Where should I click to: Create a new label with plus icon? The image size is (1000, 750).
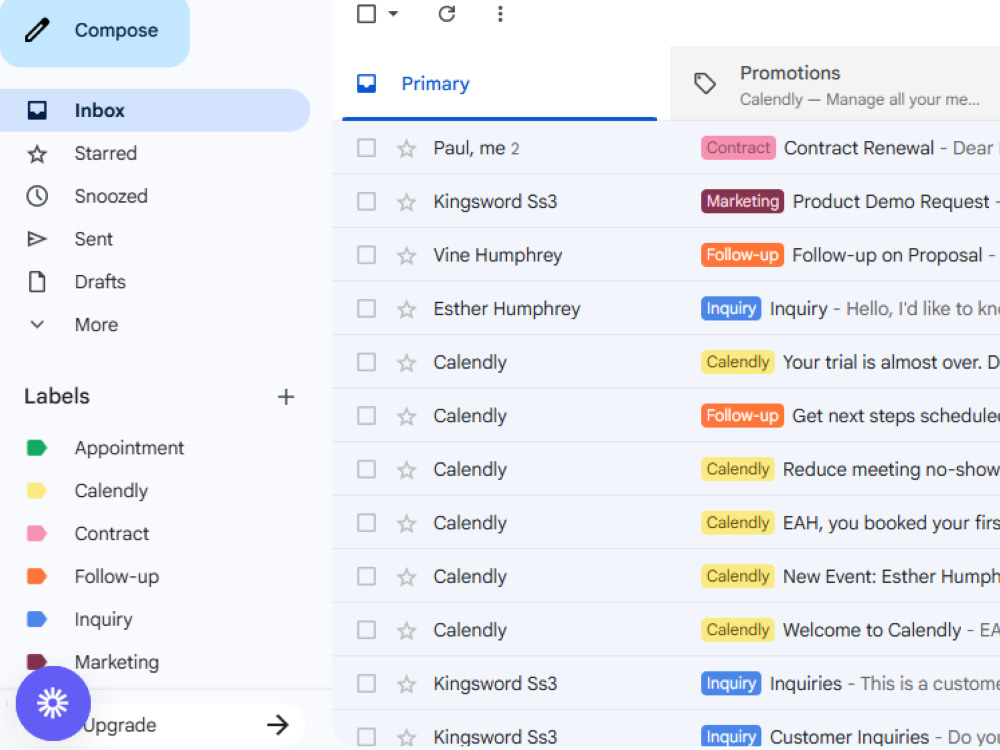pos(286,397)
